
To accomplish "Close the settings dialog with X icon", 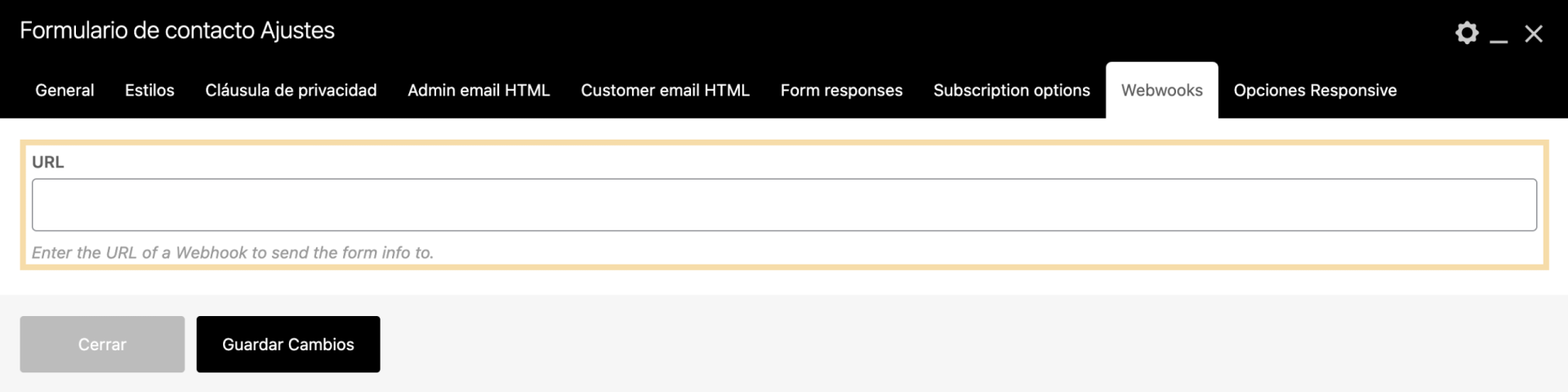I will 1534,33.
